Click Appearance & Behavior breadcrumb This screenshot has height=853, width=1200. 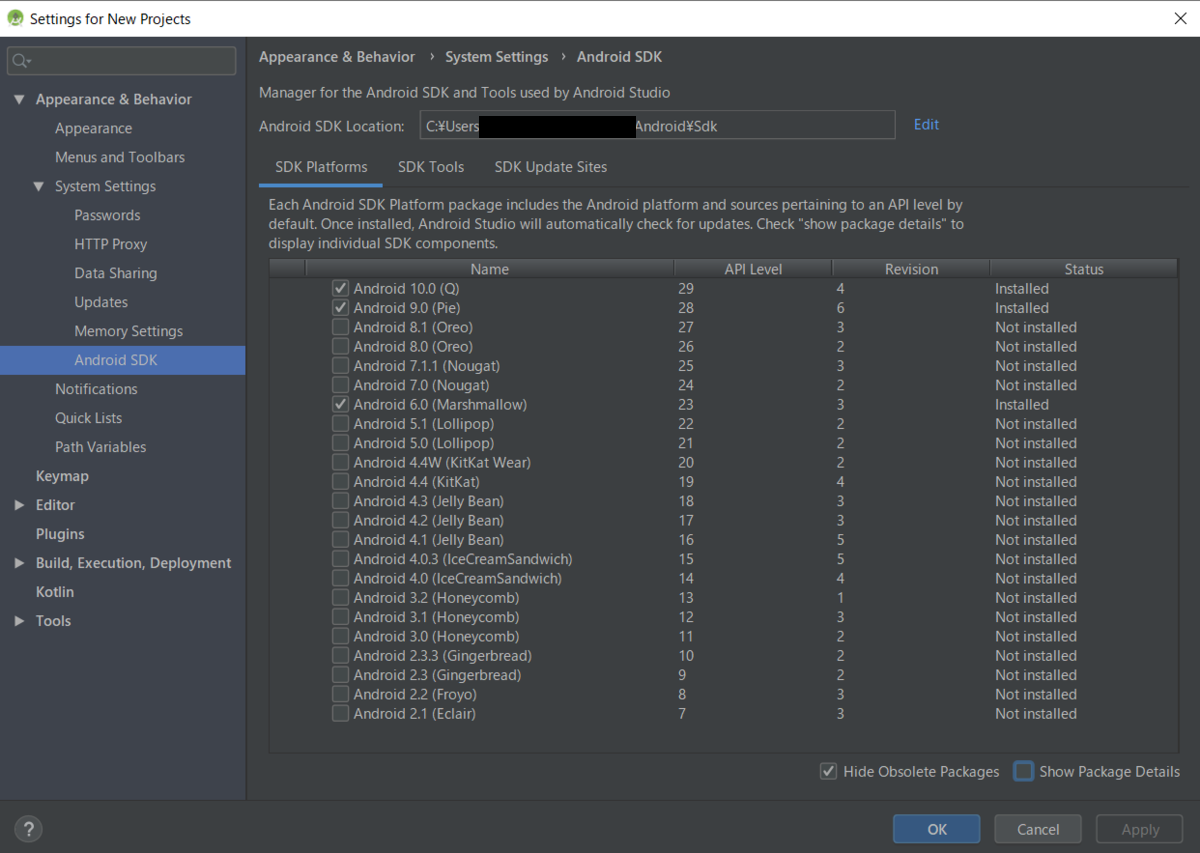[337, 57]
